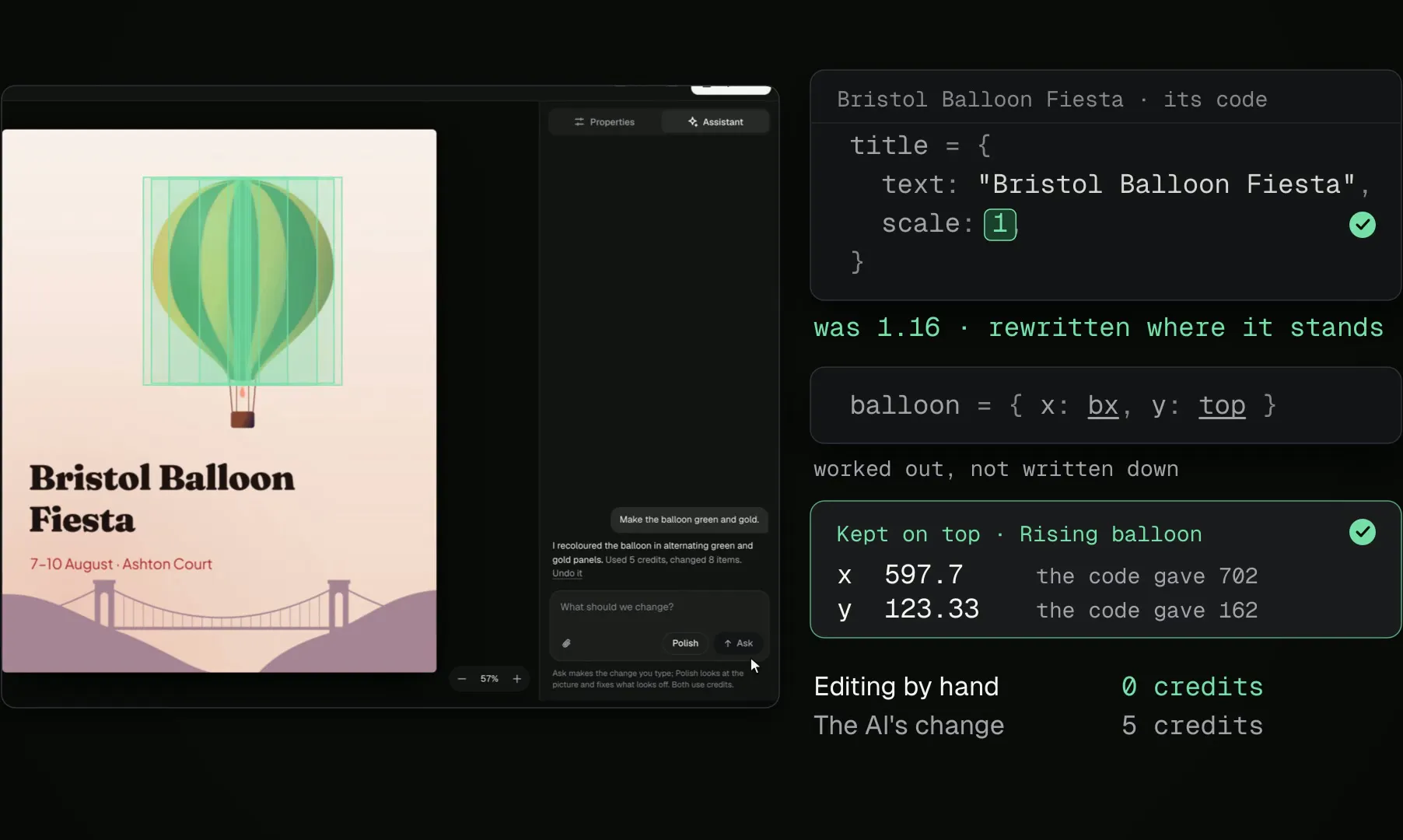This screenshot has width=1403, height=840.
Task: Select '7–10 August · Ashton Court' text
Action: click(x=121, y=564)
